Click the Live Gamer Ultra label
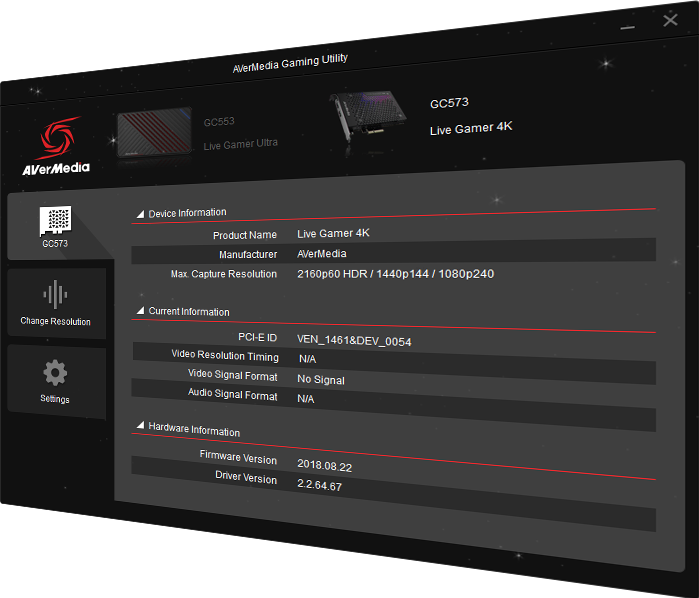699x598 pixels. pyautogui.click(x=241, y=144)
